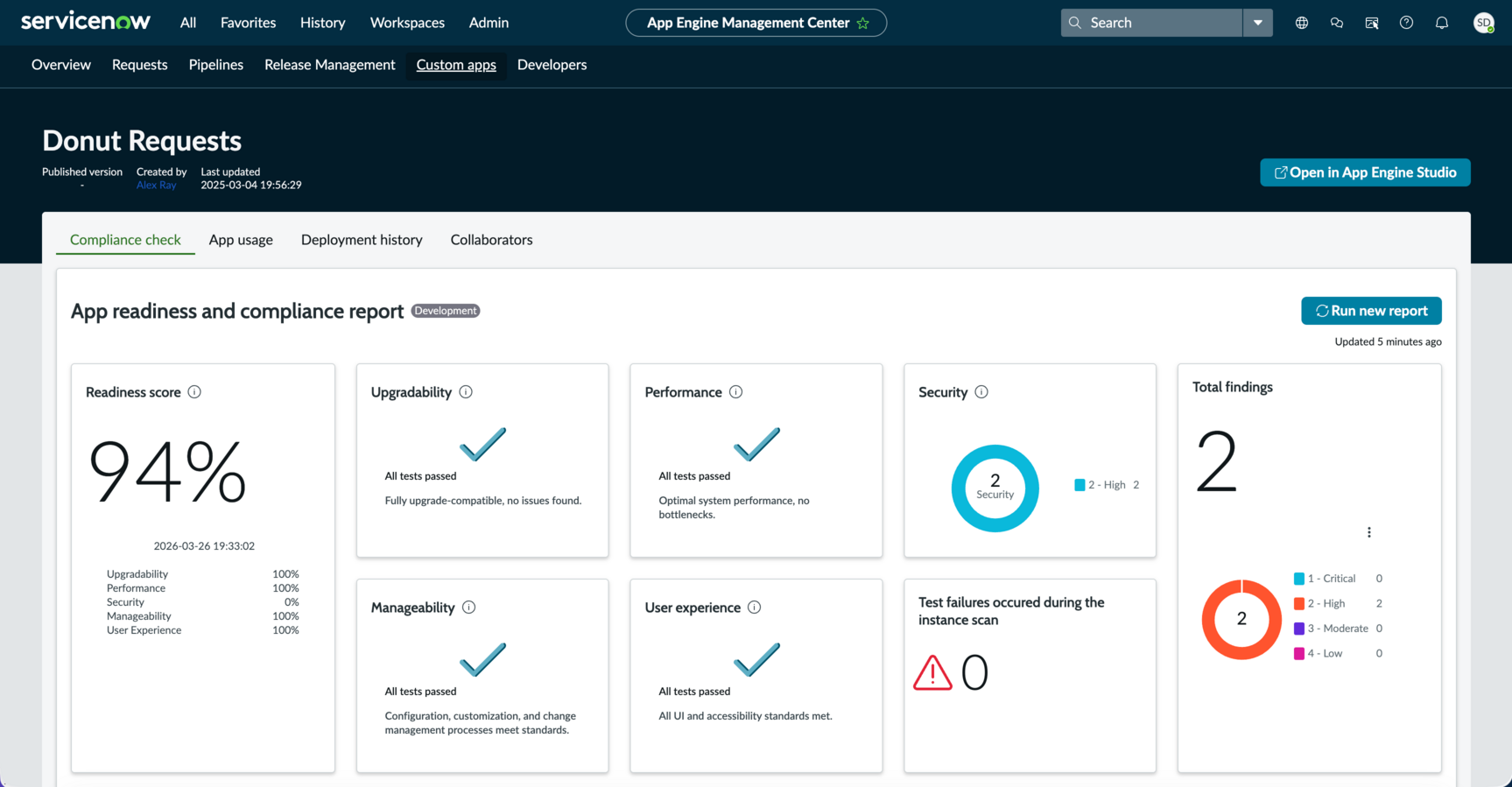
Task: Click Last updated 2025-03-04 19:56:29
Action: (251, 186)
